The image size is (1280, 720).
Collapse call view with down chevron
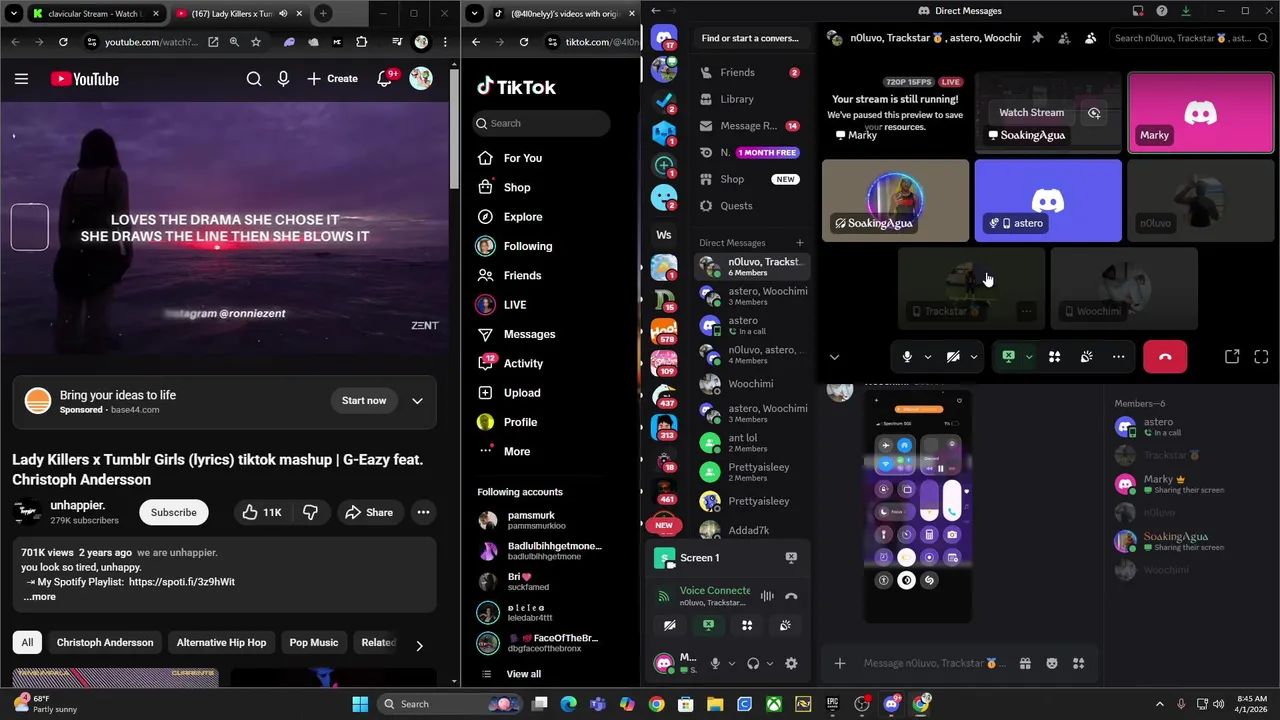point(834,357)
